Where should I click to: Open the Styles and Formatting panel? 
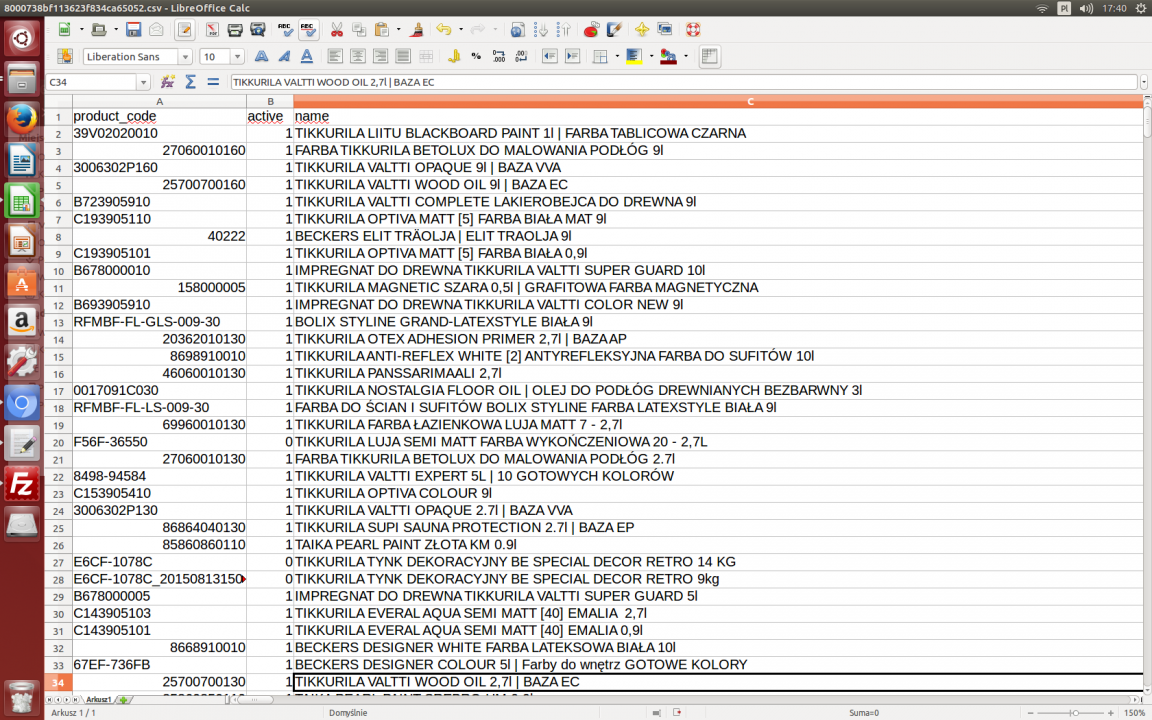(x=65, y=57)
